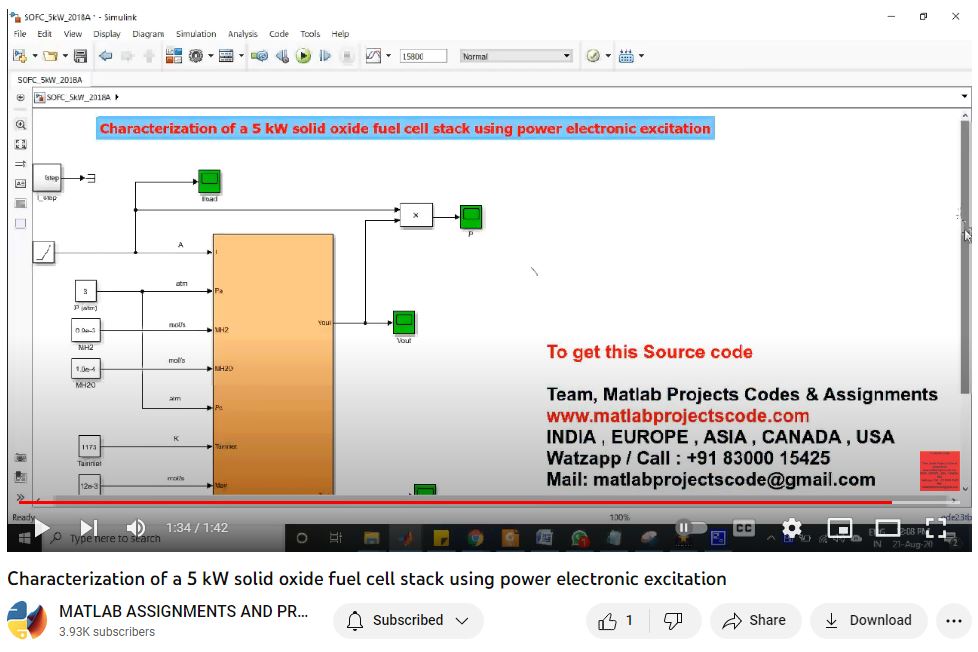Click the green load scope block
Image resolution: width=978 pixels, height=652 pixels.
click(210, 182)
